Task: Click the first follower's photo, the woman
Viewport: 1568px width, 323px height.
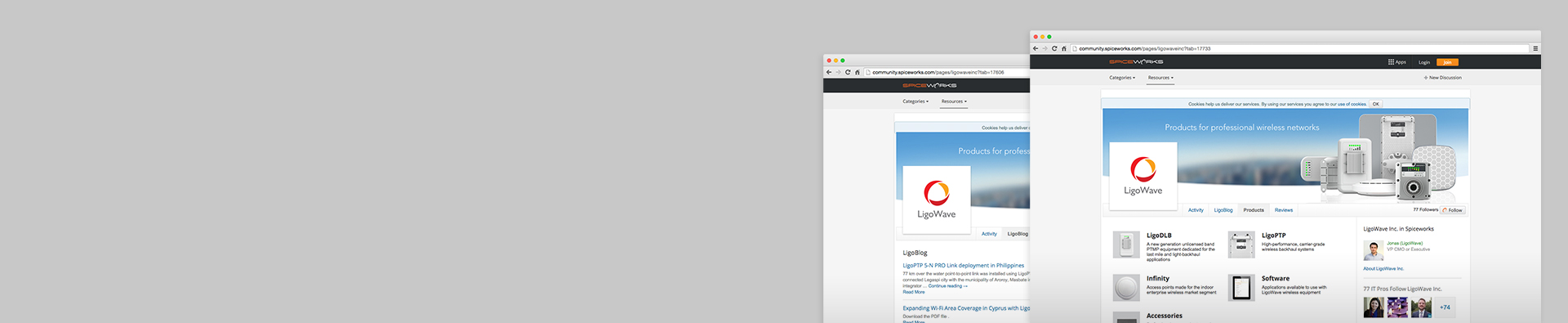Action: pyautogui.click(x=1374, y=307)
